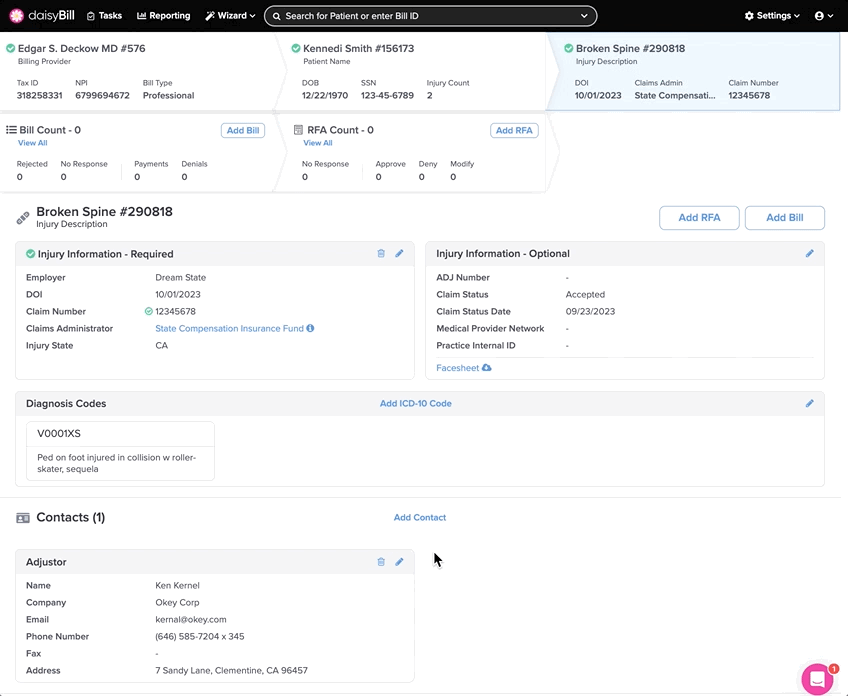Expand the Settings dropdown
Viewport: 848px width, 696px height.
772,16
